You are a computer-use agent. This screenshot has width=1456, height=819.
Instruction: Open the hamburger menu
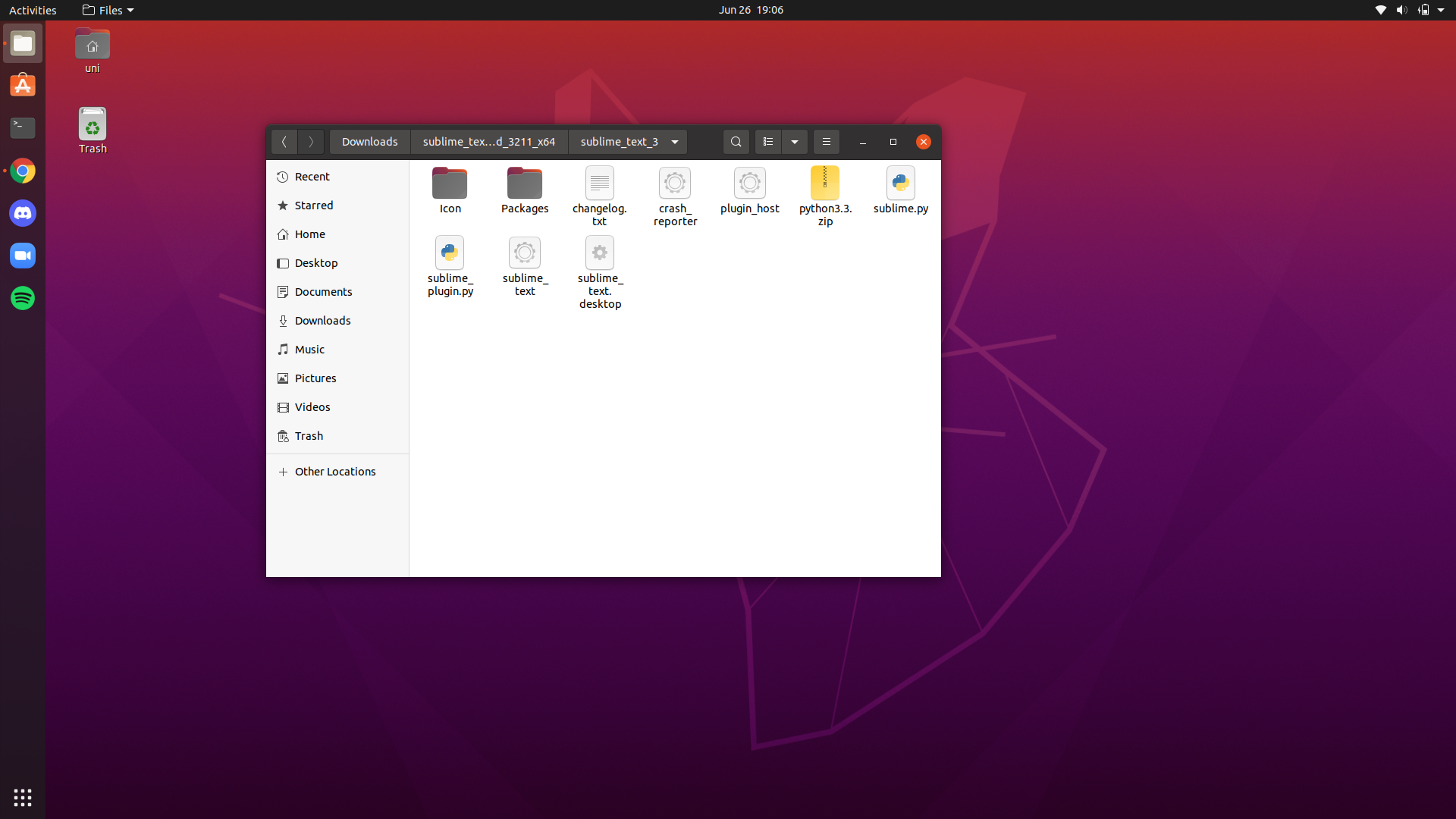826,141
